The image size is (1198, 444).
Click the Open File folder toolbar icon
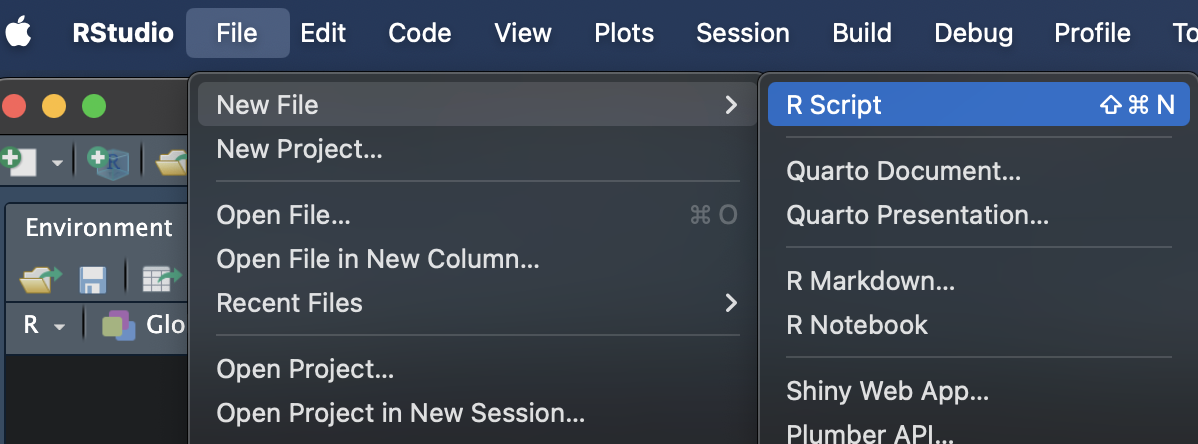point(174,160)
